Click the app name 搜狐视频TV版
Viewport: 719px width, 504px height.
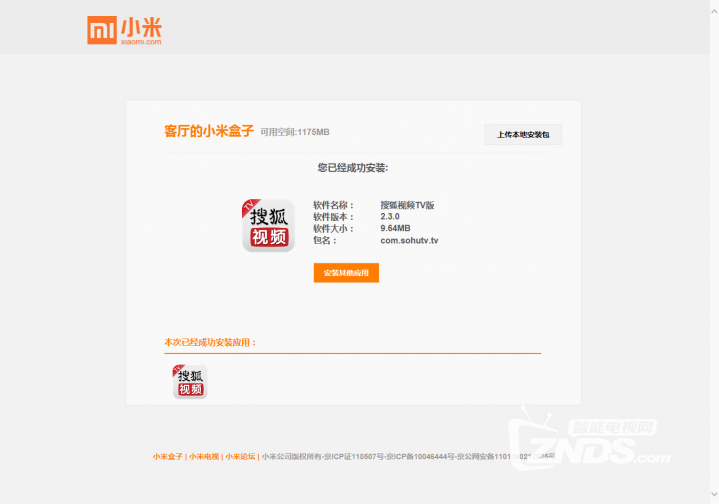coord(407,205)
